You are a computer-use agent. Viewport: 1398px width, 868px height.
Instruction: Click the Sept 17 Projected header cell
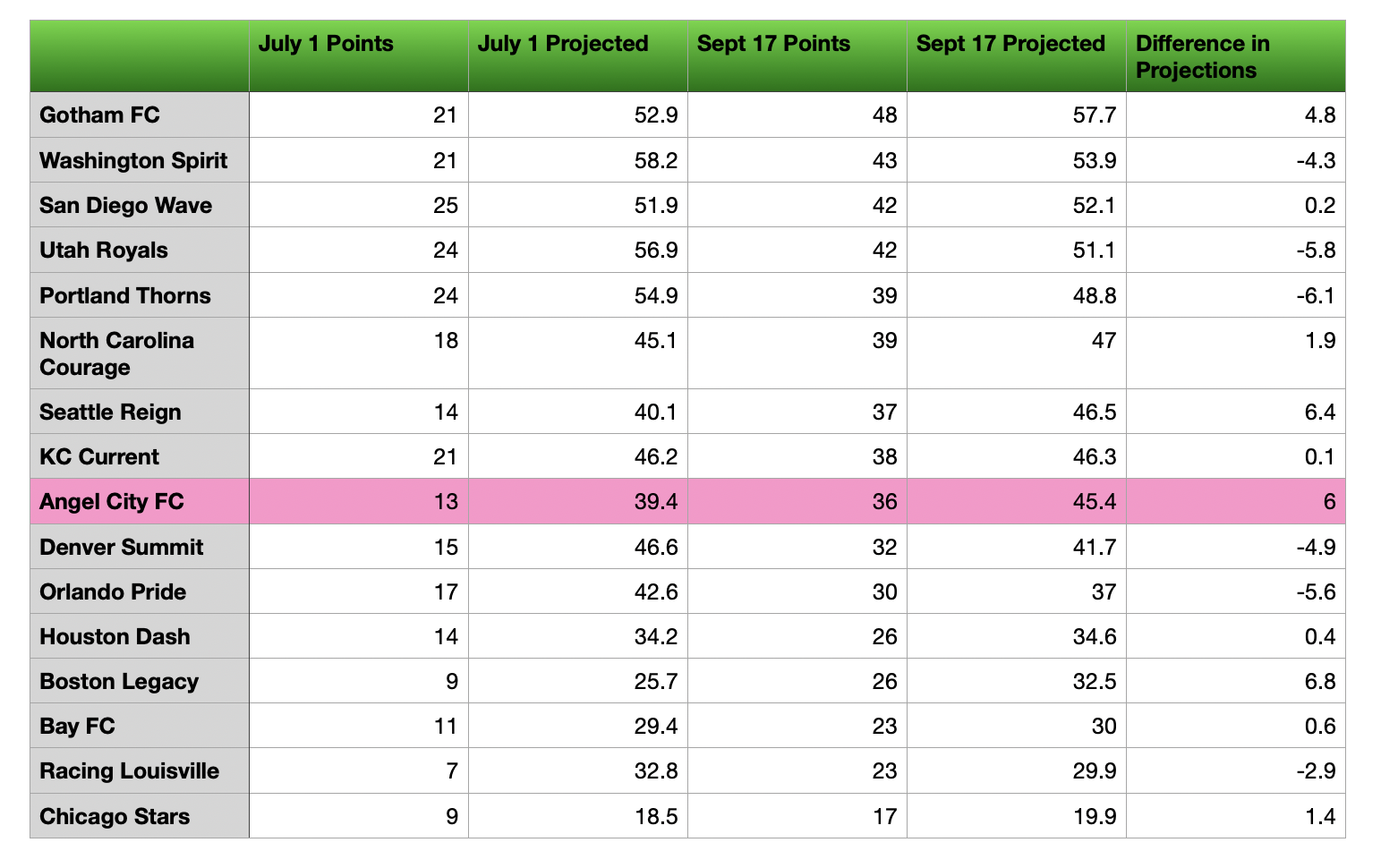pyautogui.click(x=1017, y=56)
